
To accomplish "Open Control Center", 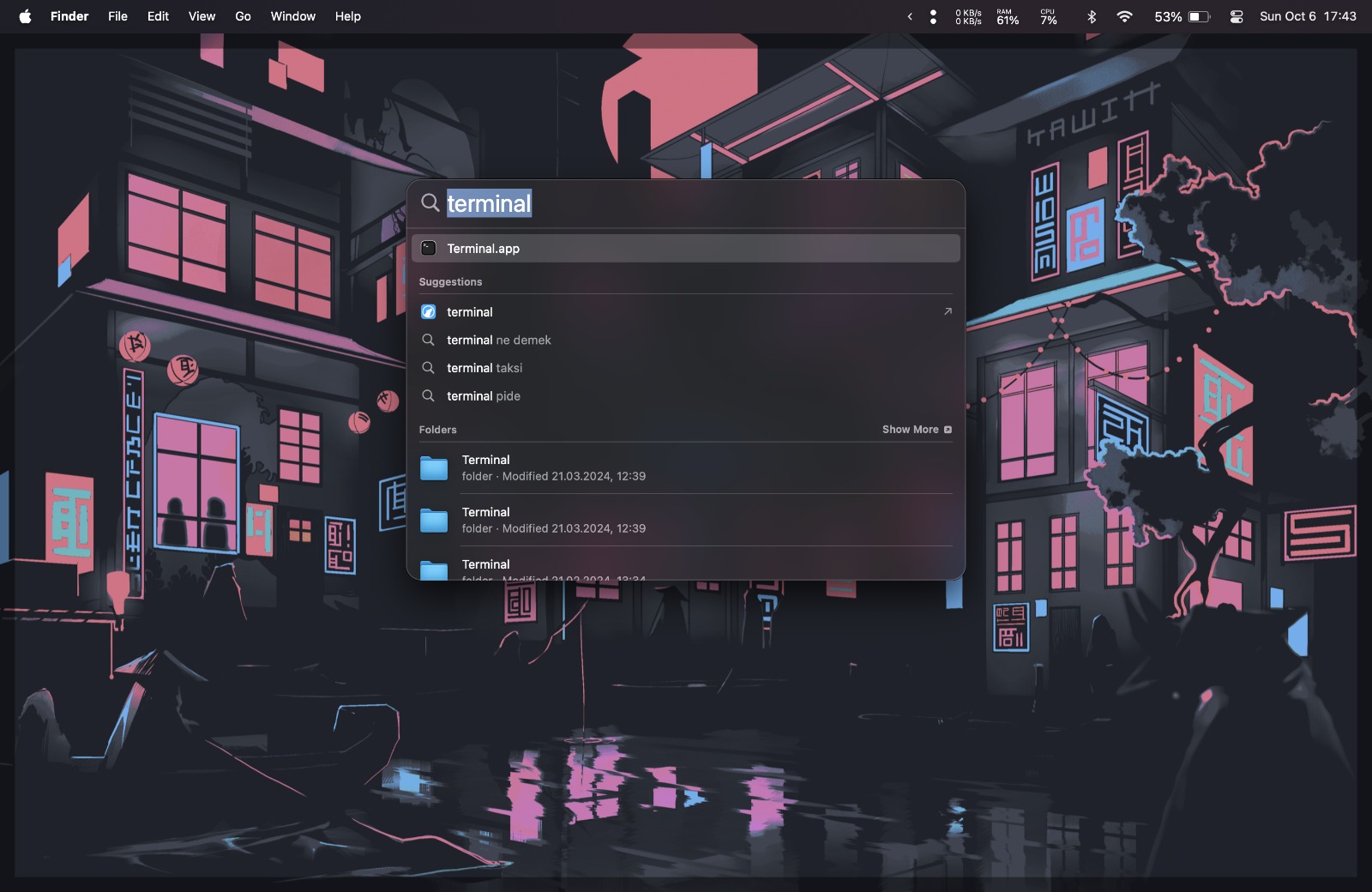I will click(x=1237, y=16).
